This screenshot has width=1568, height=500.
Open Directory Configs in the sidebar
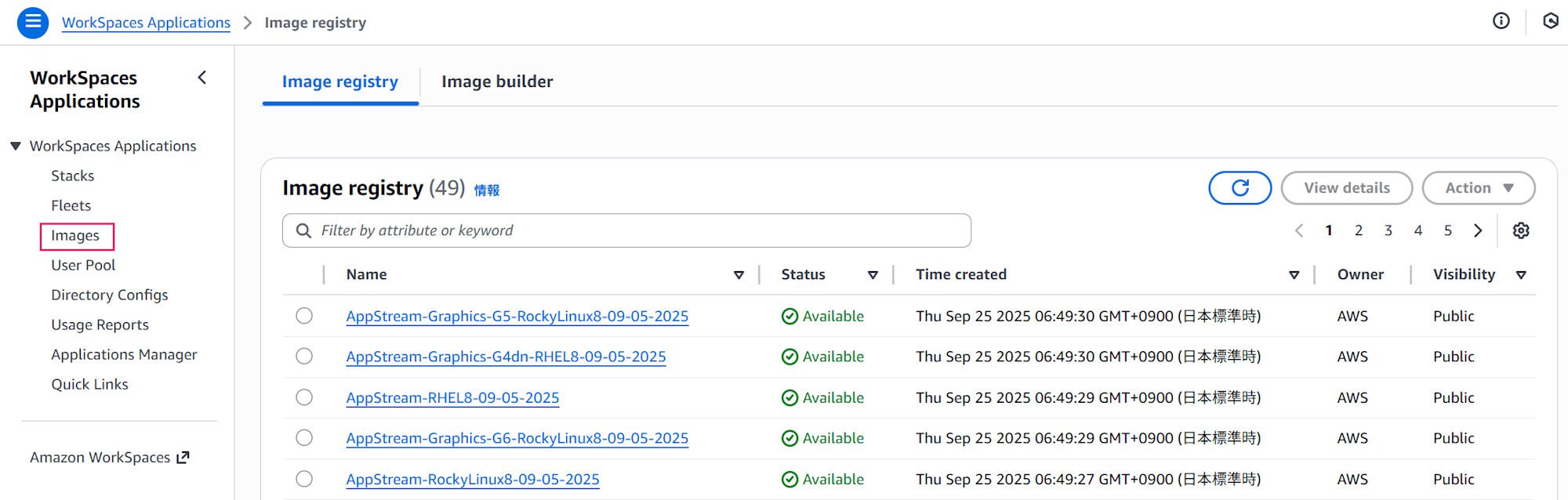point(110,295)
